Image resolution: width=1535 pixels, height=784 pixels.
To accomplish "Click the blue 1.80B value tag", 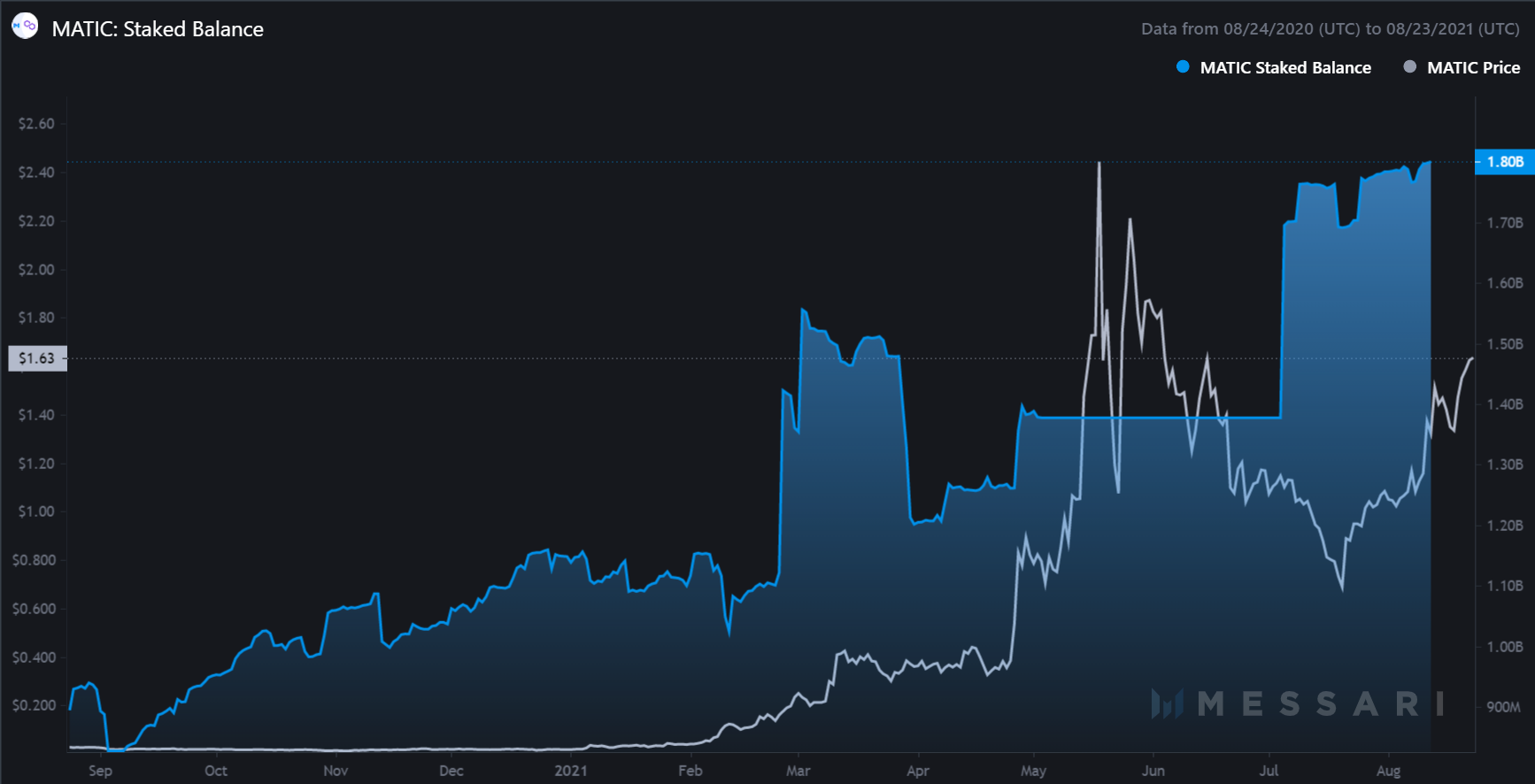I will pos(1505,162).
